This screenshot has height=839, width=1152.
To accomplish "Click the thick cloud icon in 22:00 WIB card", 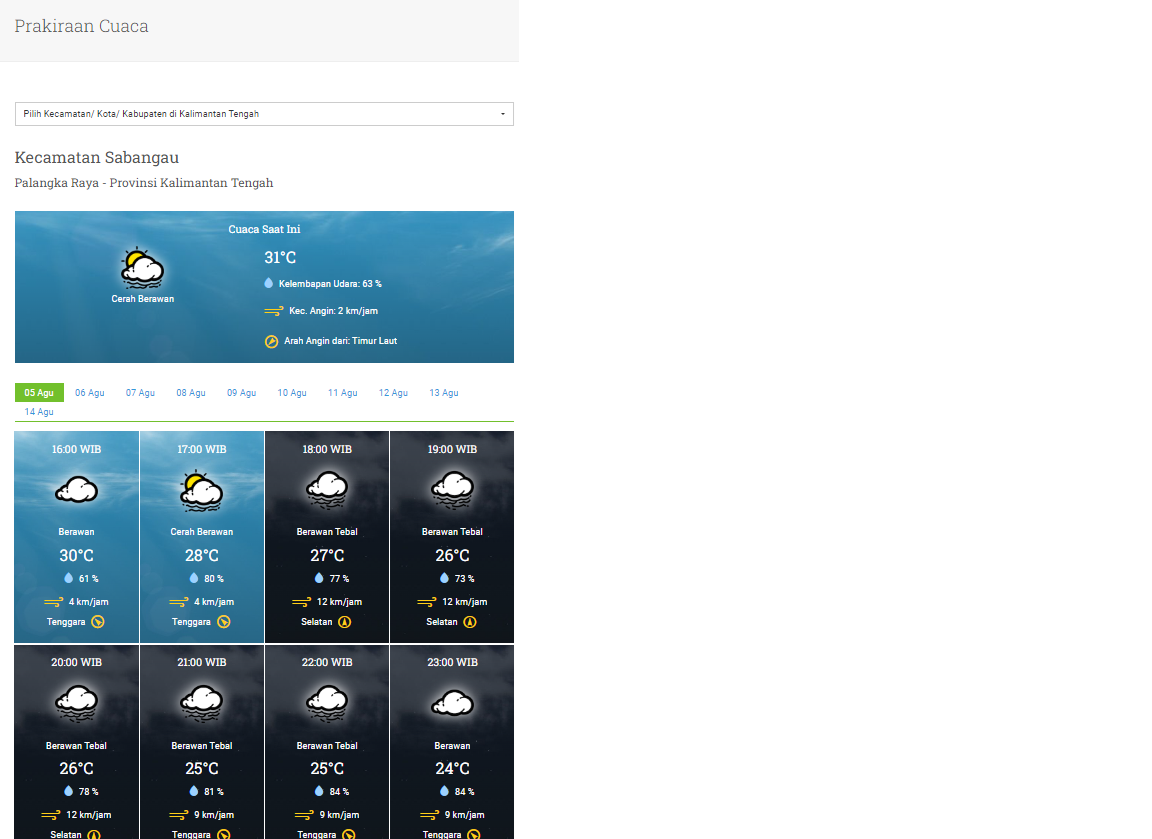I will tap(327, 703).
